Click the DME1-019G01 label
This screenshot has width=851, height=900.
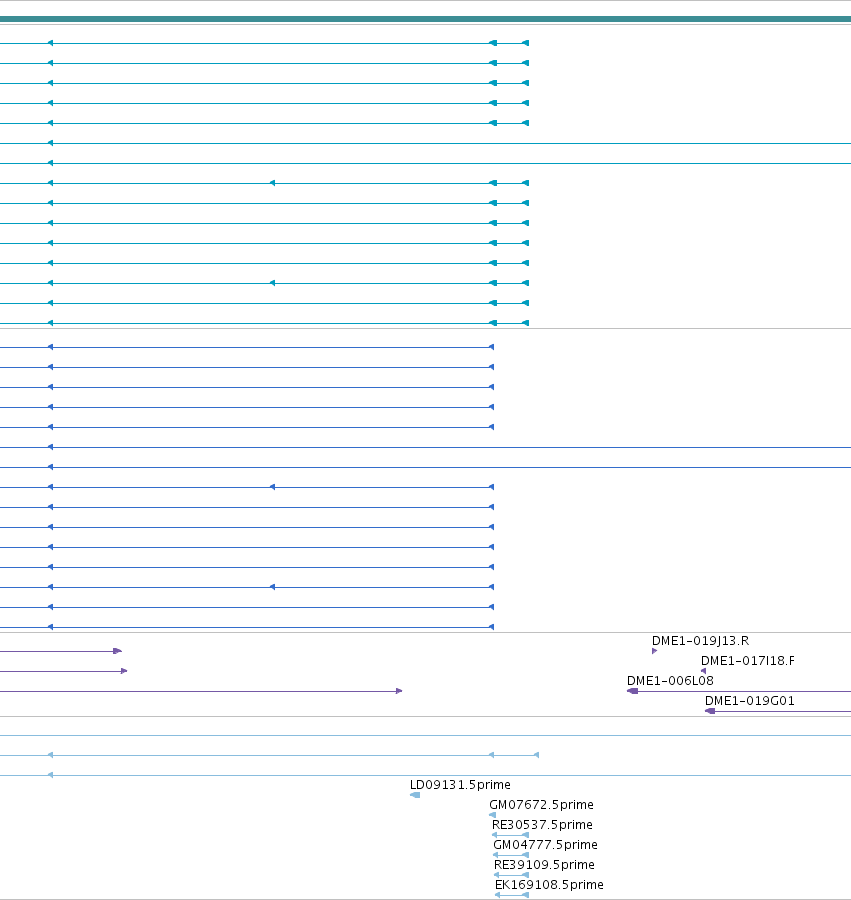click(749, 701)
